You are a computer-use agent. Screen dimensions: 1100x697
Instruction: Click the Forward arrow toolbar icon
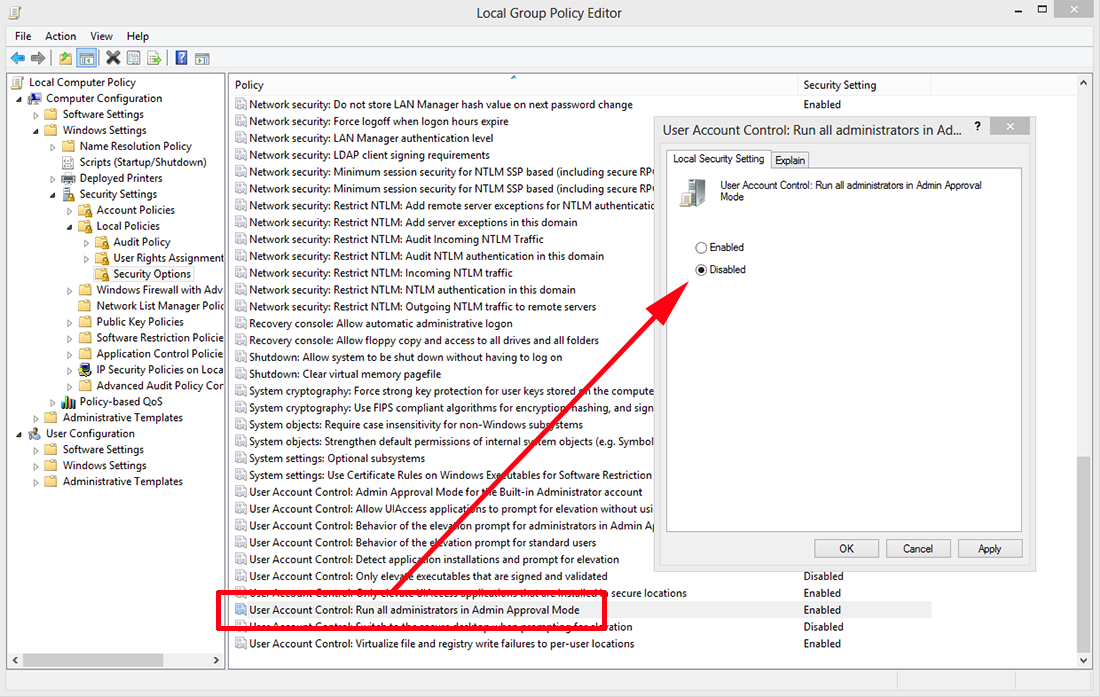pyautogui.click(x=38, y=58)
